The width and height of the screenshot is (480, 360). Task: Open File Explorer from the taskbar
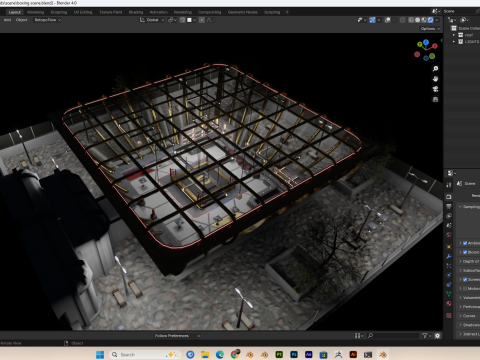[x=205, y=355]
